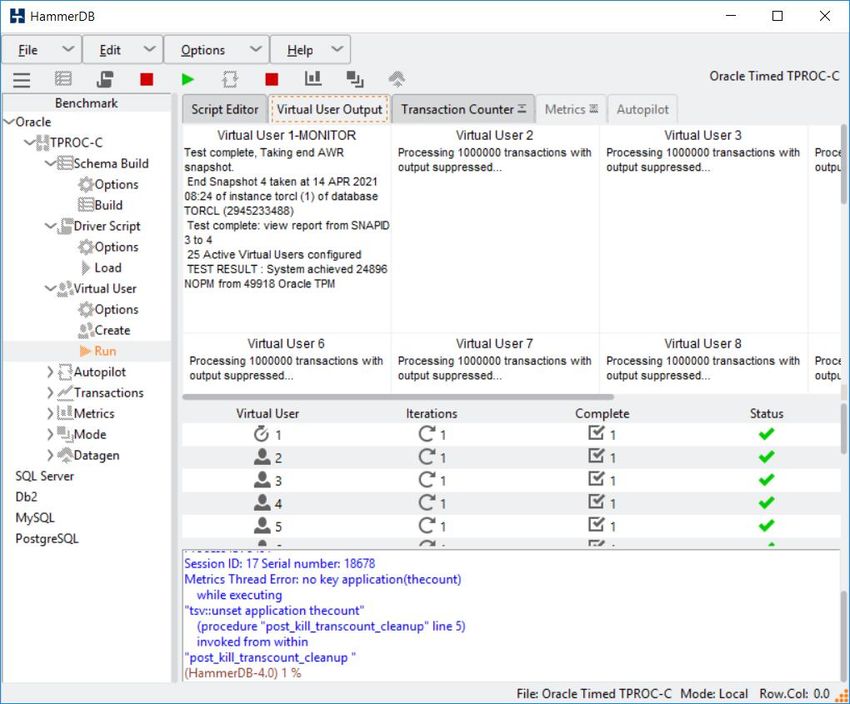Image resolution: width=850 pixels, height=704 pixels.
Task: Click complete checkbox icon in row 2
Action: 596,456
